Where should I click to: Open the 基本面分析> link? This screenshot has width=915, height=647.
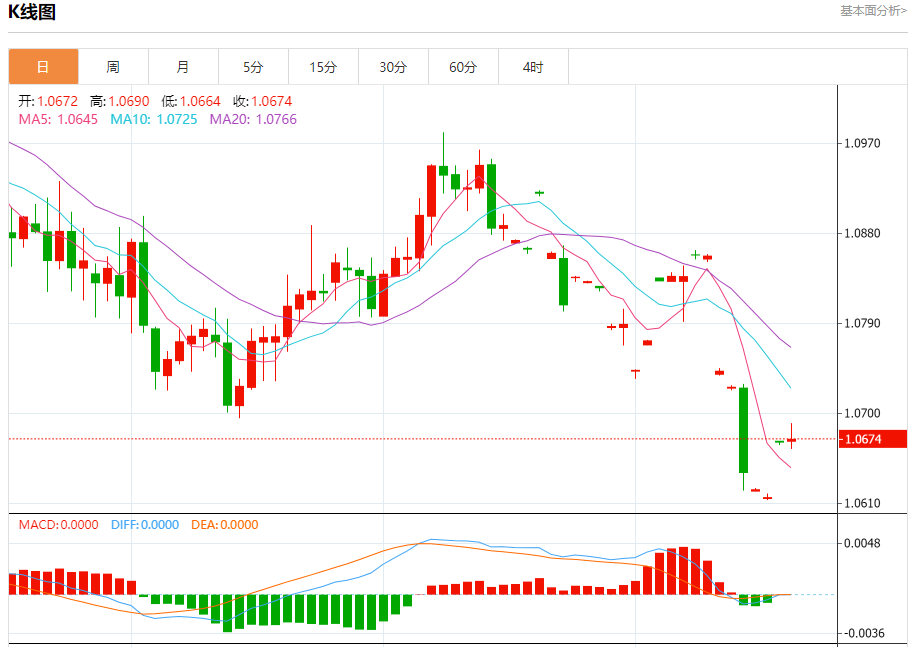tap(873, 11)
